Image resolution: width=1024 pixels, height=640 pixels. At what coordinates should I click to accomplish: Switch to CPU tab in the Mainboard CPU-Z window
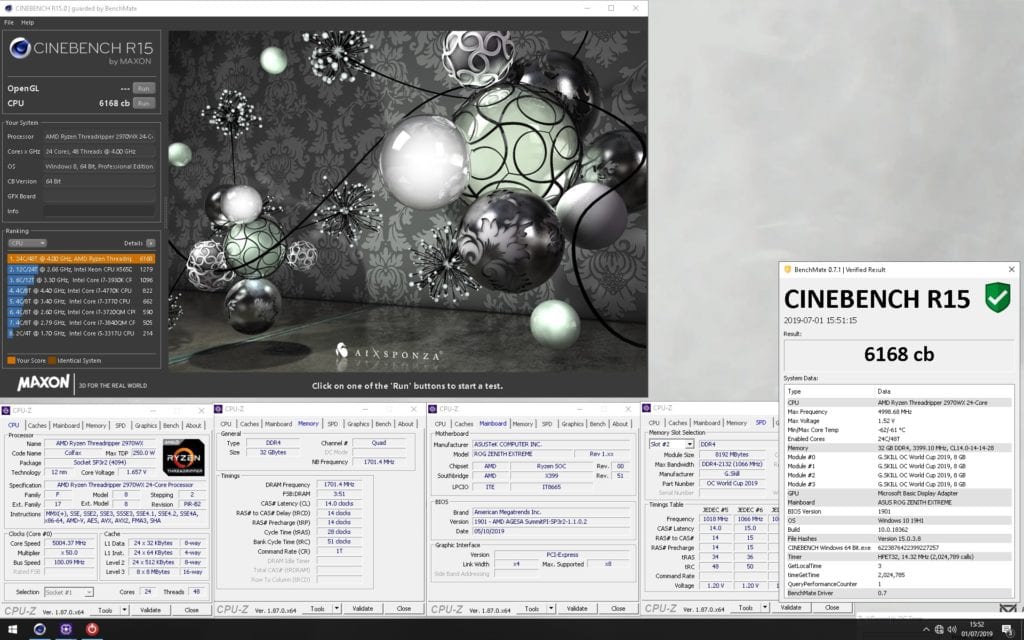coord(440,424)
